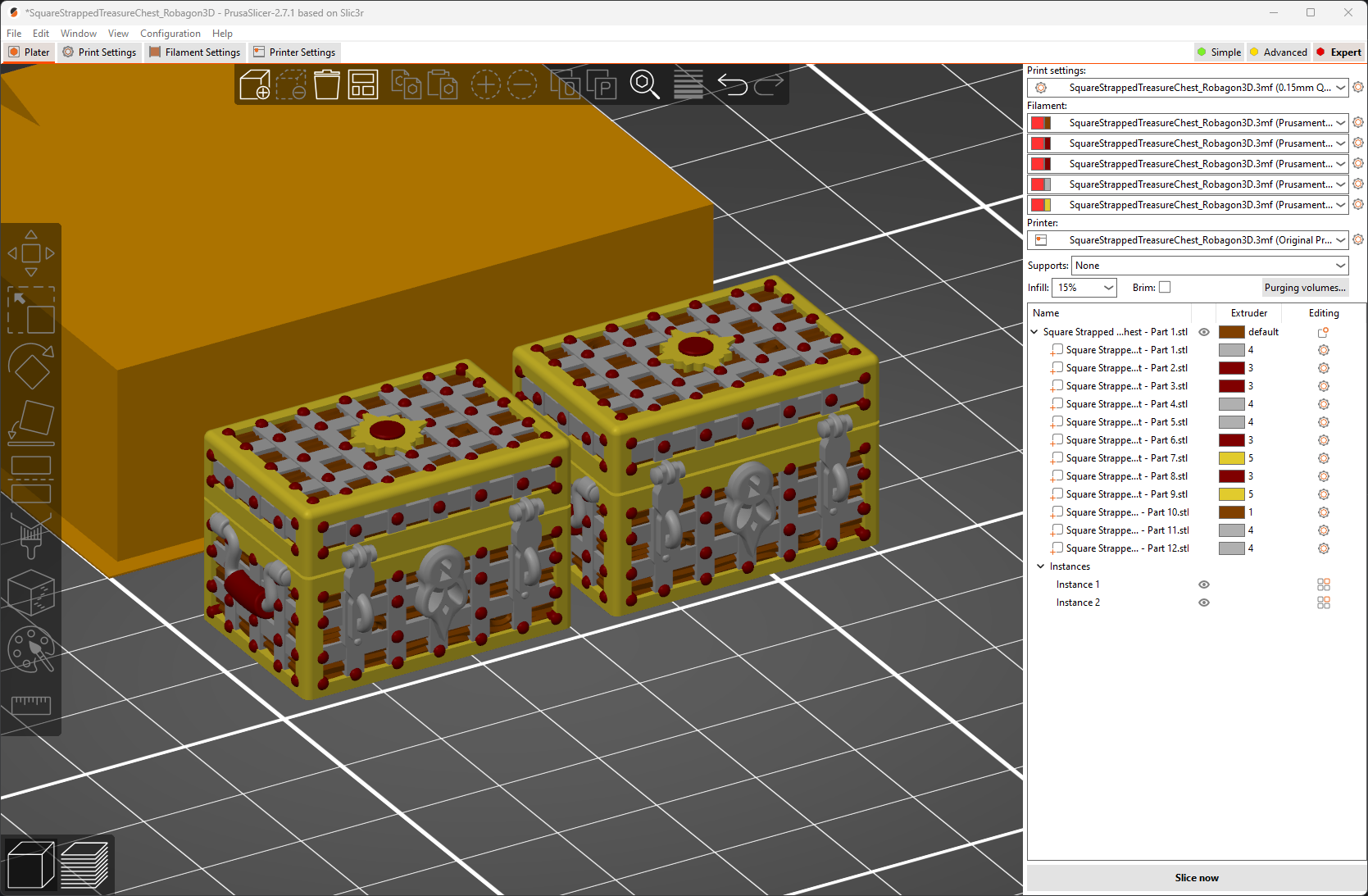Viewport: 1368px width, 896px height.
Task: Open the variable layer height tool
Action: coord(689,84)
